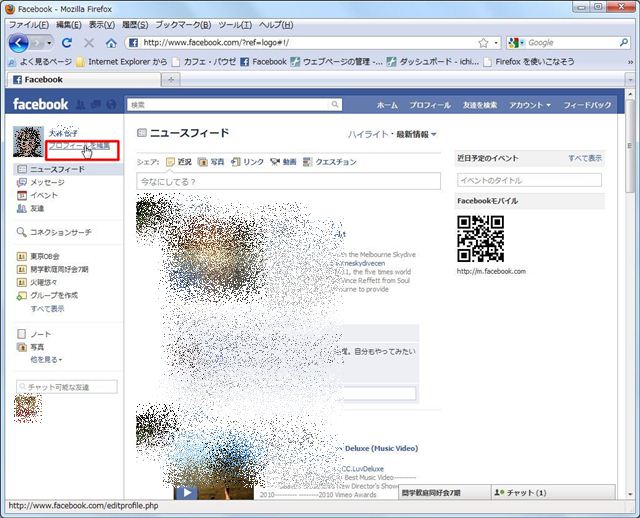This screenshot has height=518, width=640.
Task: Open the address bar dropdown arrow
Action: point(496,43)
